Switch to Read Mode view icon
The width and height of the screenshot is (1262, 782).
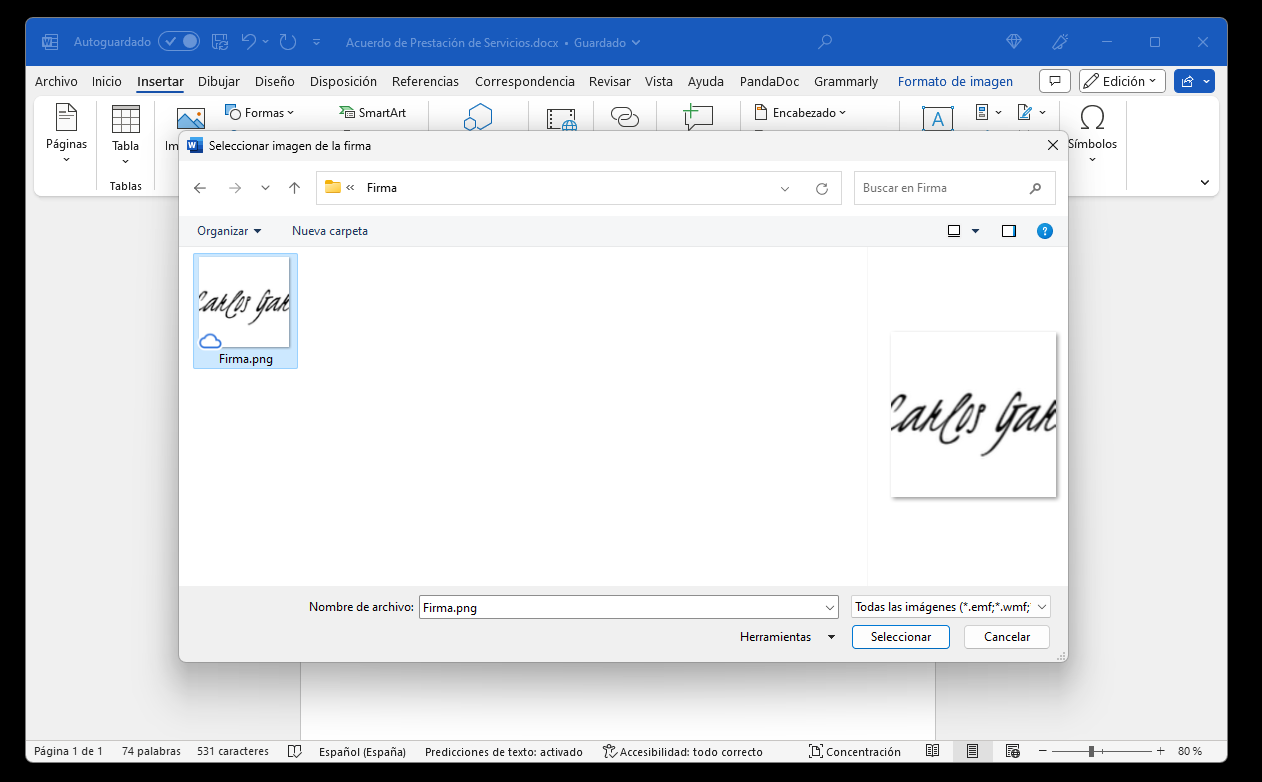click(932, 751)
